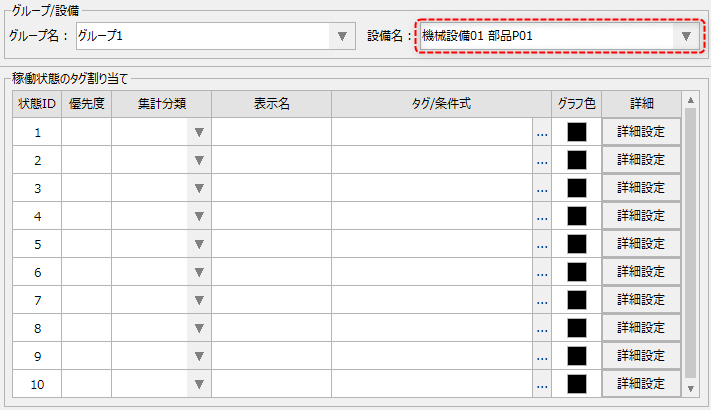Click the ellipsis browse icon in row 1
The height and width of the screenshot is (410, 711).
[542, 132]
